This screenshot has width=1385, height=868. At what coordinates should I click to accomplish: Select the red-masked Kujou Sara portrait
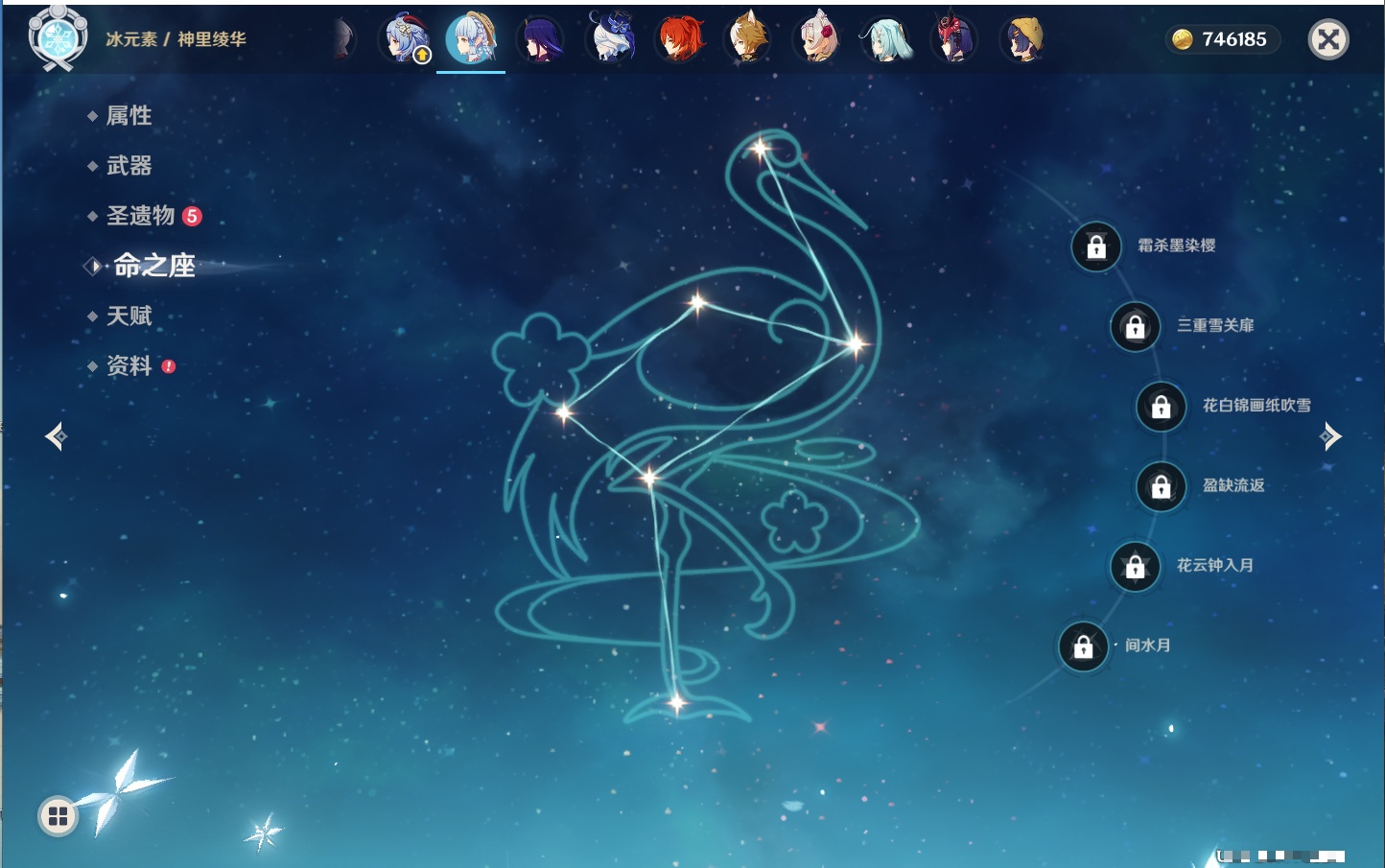(954, 39)
